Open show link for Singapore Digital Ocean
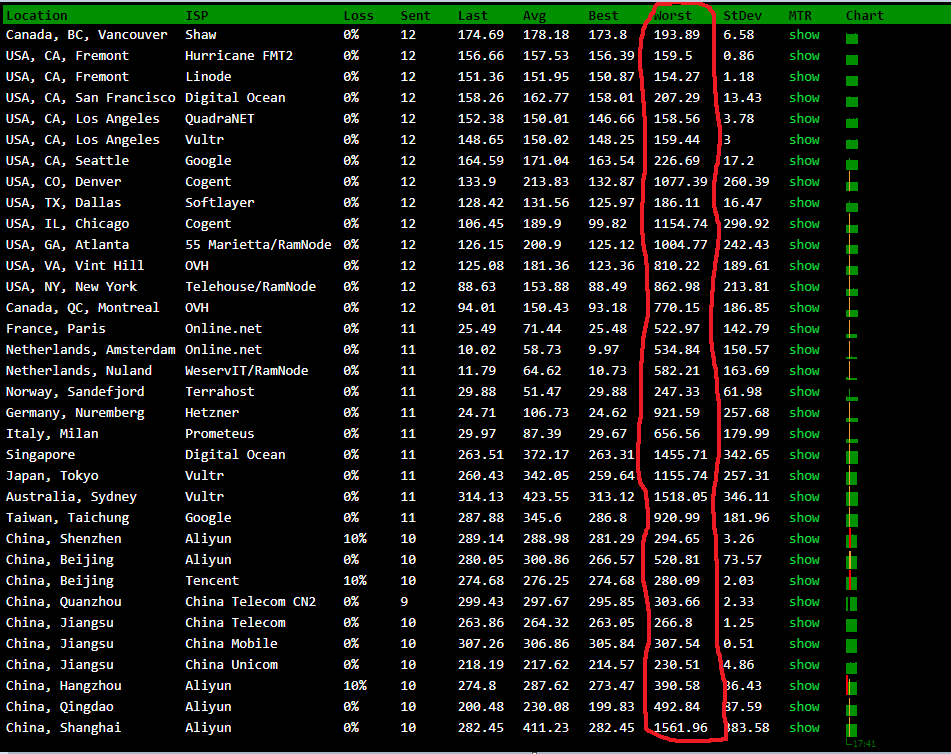 pyautogui.click(x=804, y=455)
